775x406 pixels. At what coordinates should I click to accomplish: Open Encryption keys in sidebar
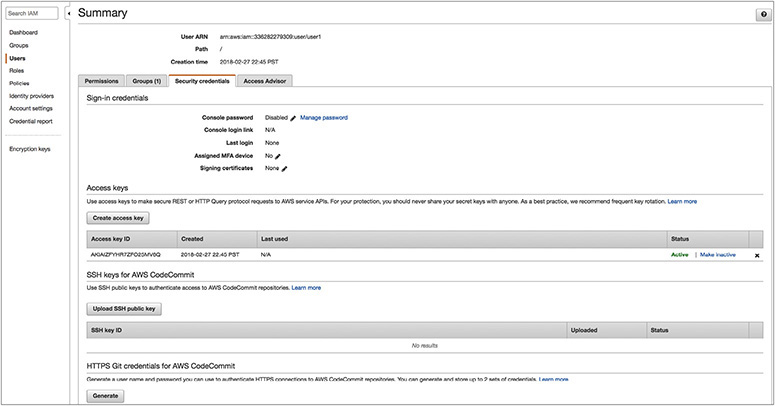pos(30,149)
